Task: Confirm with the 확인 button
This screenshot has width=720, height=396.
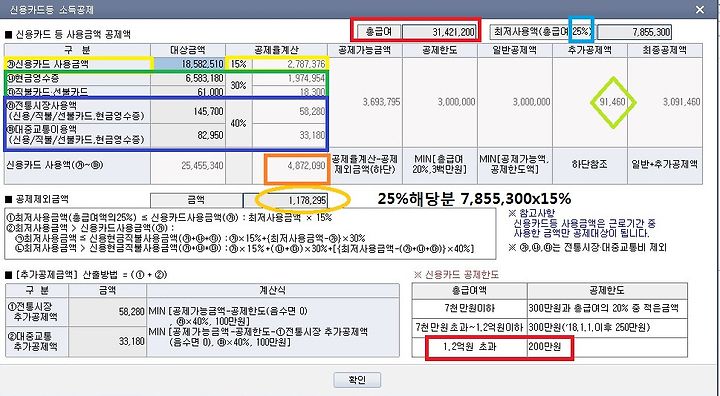Action: (x=357, y=380)
